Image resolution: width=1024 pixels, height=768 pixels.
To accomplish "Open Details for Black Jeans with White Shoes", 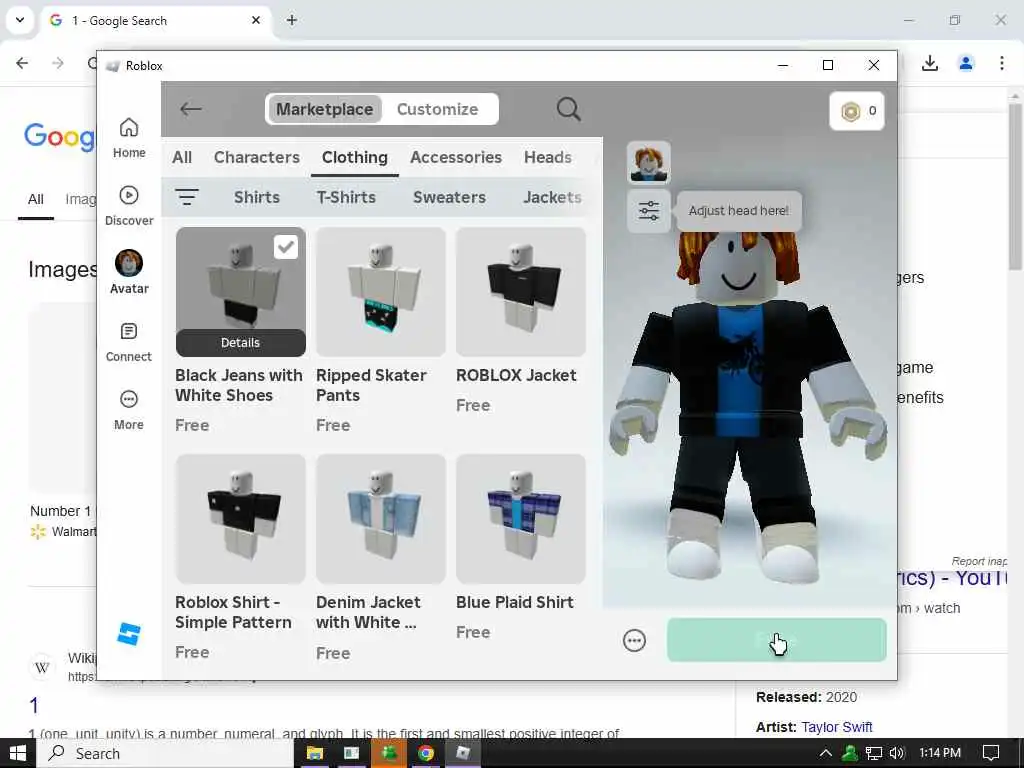I will [x=240, y=343].
